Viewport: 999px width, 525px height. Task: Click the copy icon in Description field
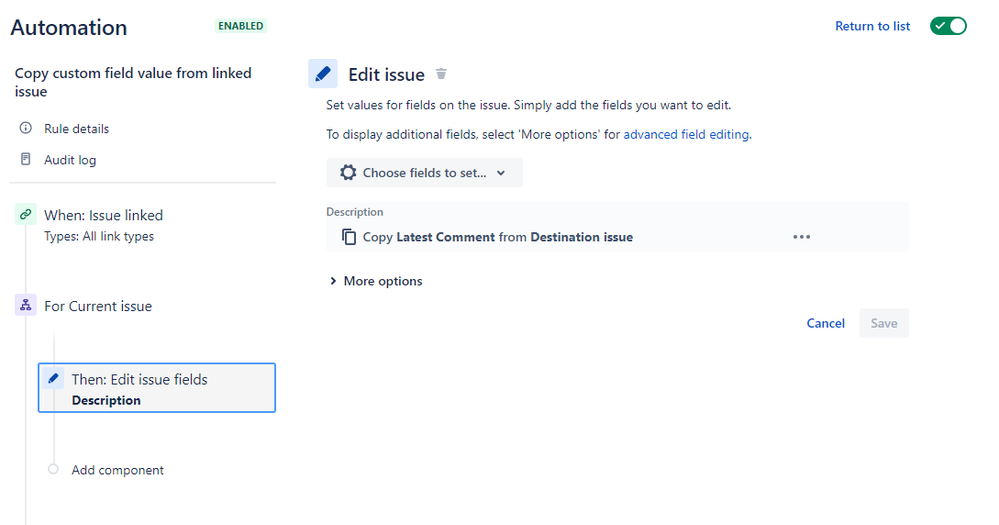(349, 237)
